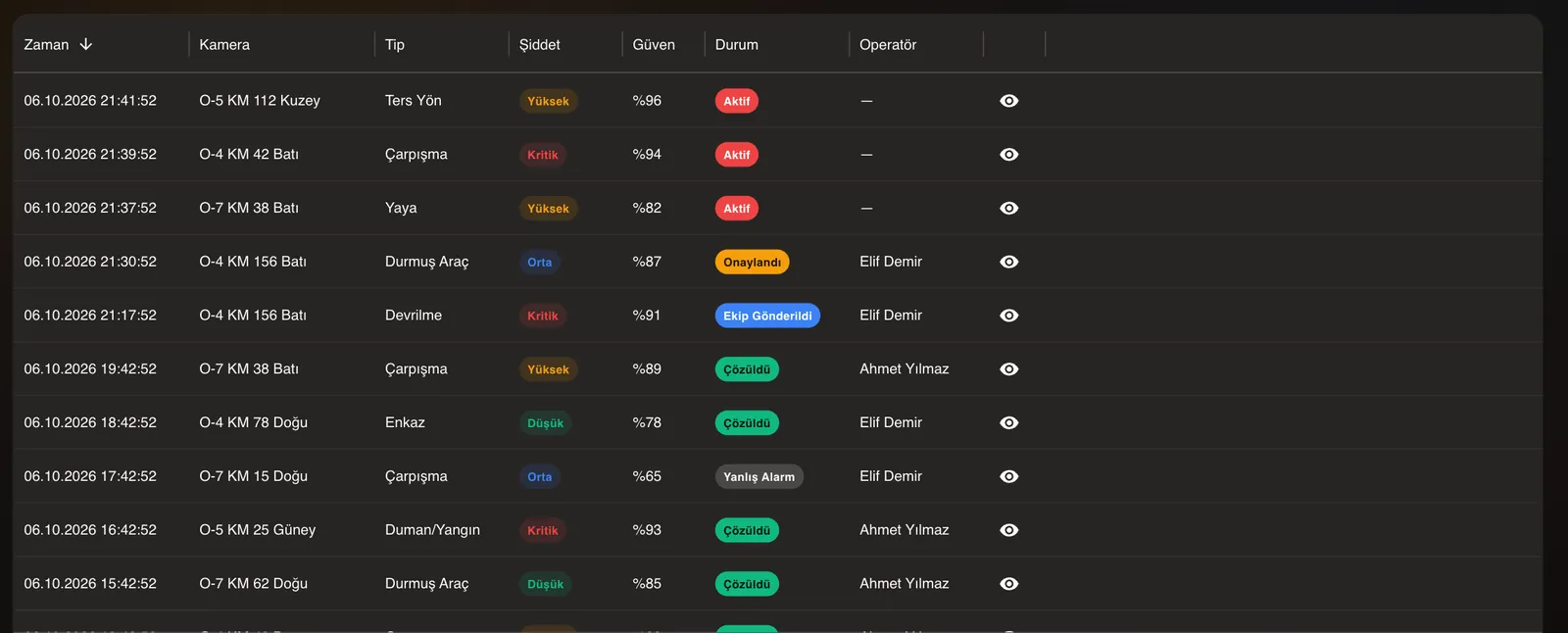Click the Yanlış Alarm status badge
Viewport: 1568px width, 633px height.
[759, 476]
